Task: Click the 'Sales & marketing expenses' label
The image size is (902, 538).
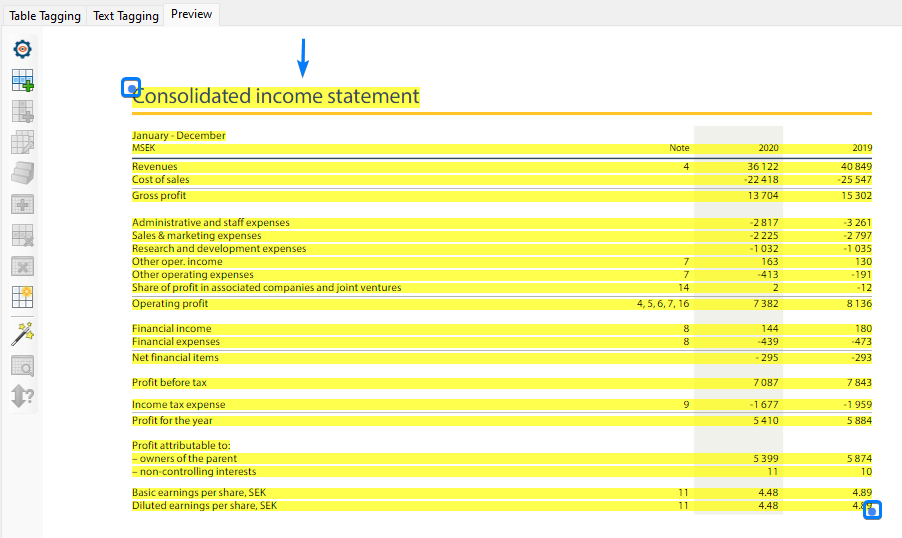Action: pyautogui.click(x=196, y=236)
